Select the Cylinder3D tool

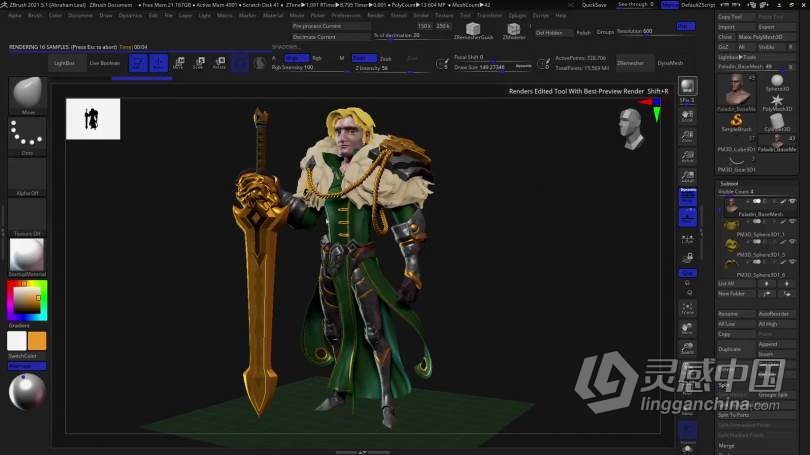click(777, 122)
